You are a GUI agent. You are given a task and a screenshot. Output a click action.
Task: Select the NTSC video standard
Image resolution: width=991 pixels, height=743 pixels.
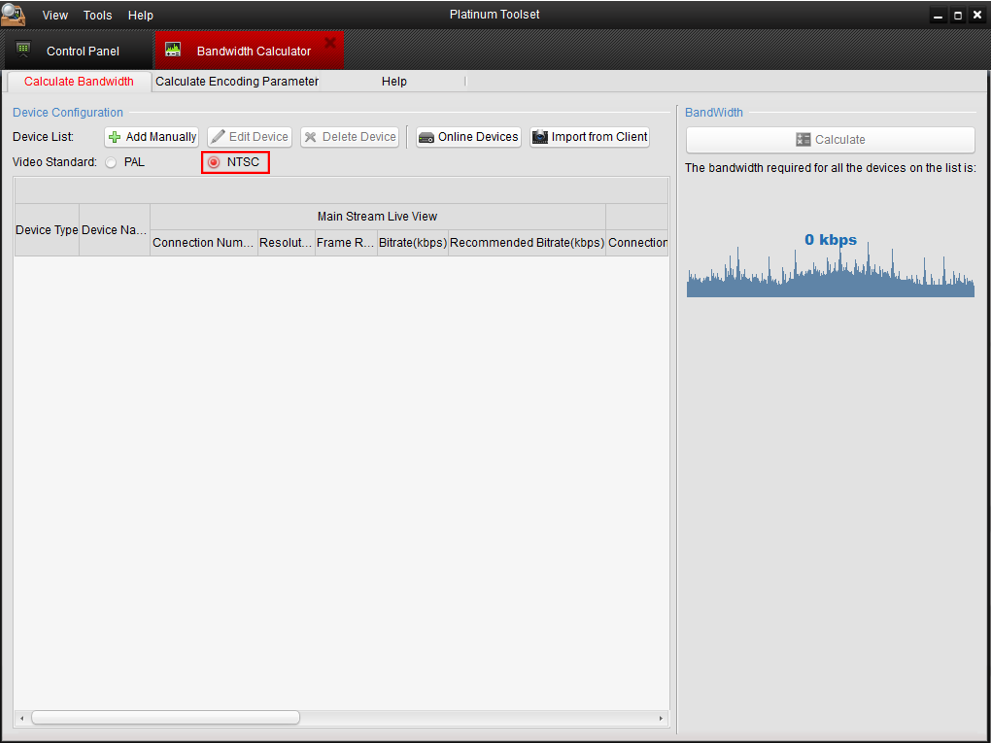coord(213,162)
